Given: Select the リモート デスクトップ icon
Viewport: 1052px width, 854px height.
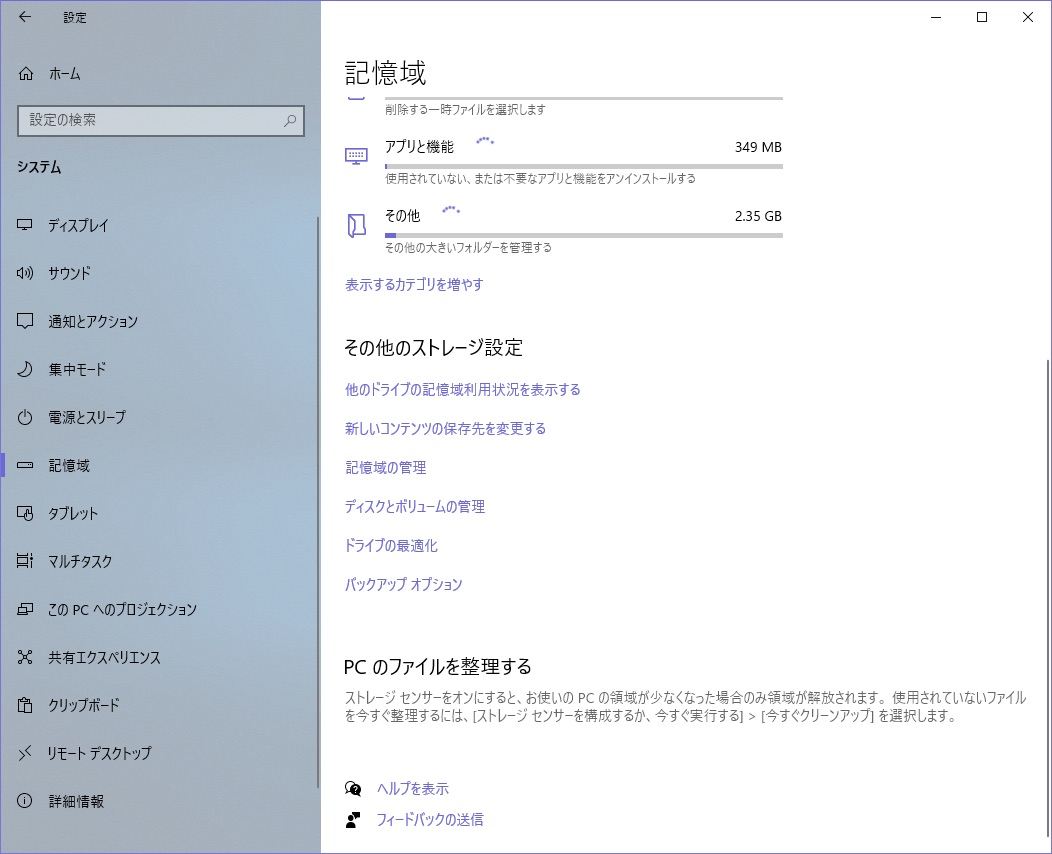Looking at the screenshot, I should coord(25,753).
